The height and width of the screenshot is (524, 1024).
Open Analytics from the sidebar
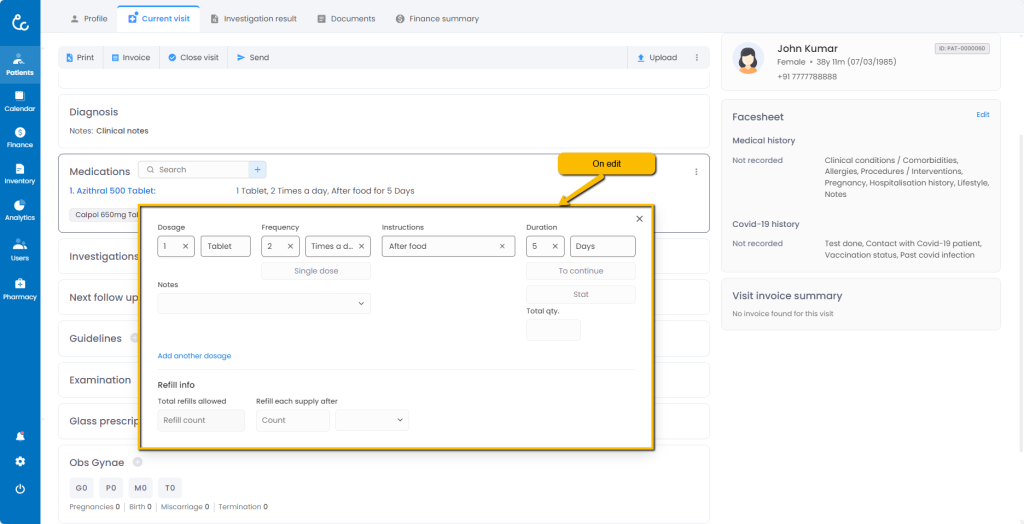(20, 209)
